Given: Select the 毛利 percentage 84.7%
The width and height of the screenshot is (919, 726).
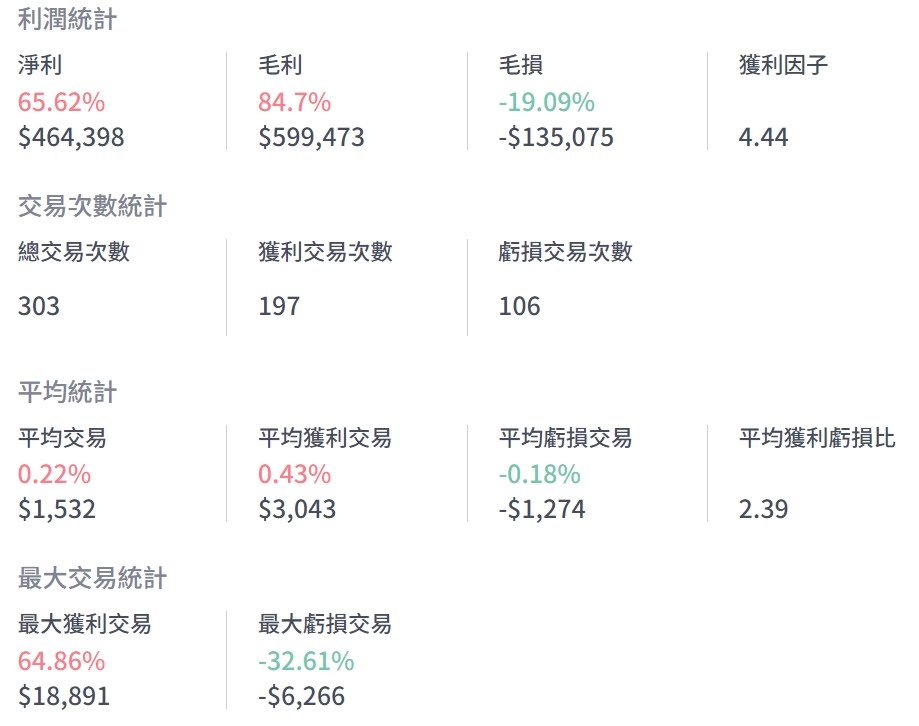Looking at the screenshot, I should [x=294, y=102].
